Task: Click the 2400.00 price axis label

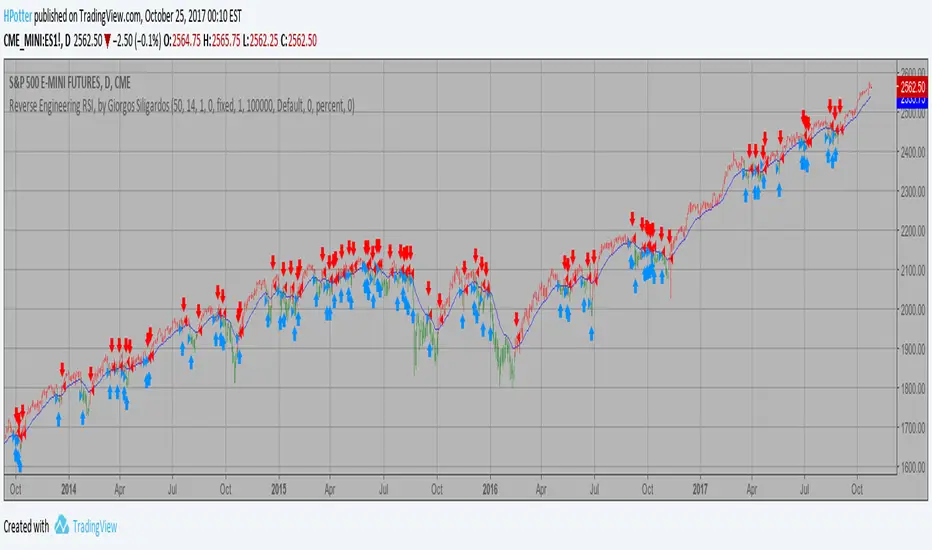Action: [913, 152]
